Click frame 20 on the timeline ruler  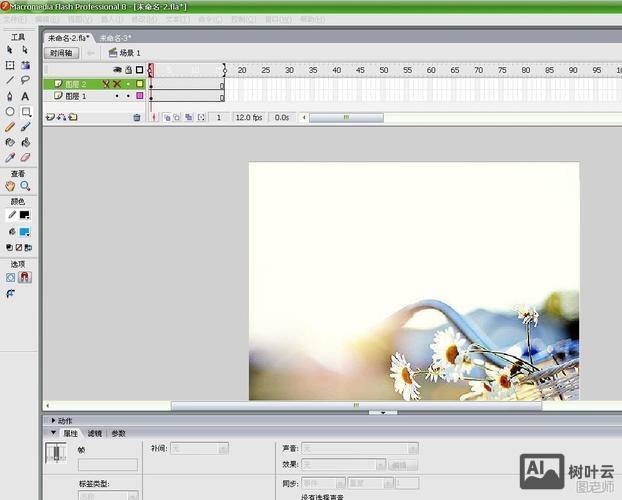(242, 70)
